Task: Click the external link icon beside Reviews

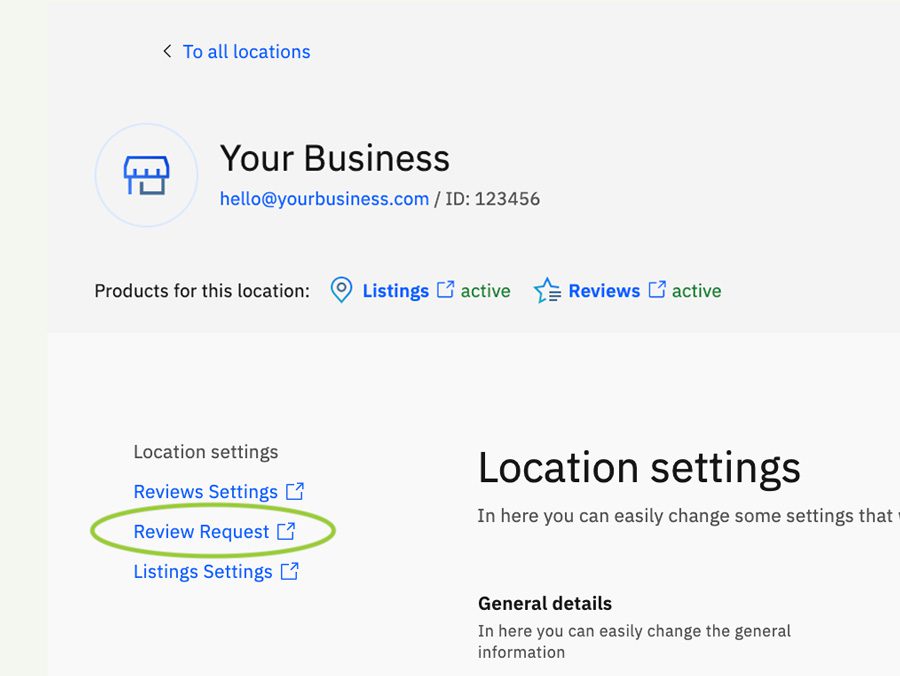Action: 657,289
